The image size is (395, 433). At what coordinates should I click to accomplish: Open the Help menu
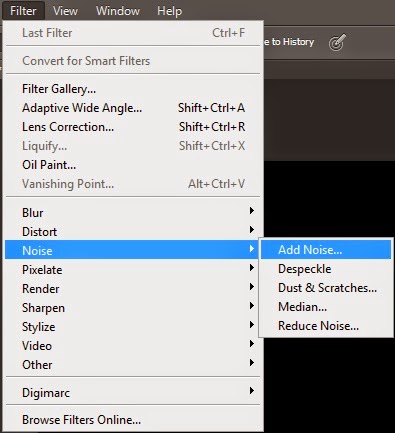click(x=169, y=11)
